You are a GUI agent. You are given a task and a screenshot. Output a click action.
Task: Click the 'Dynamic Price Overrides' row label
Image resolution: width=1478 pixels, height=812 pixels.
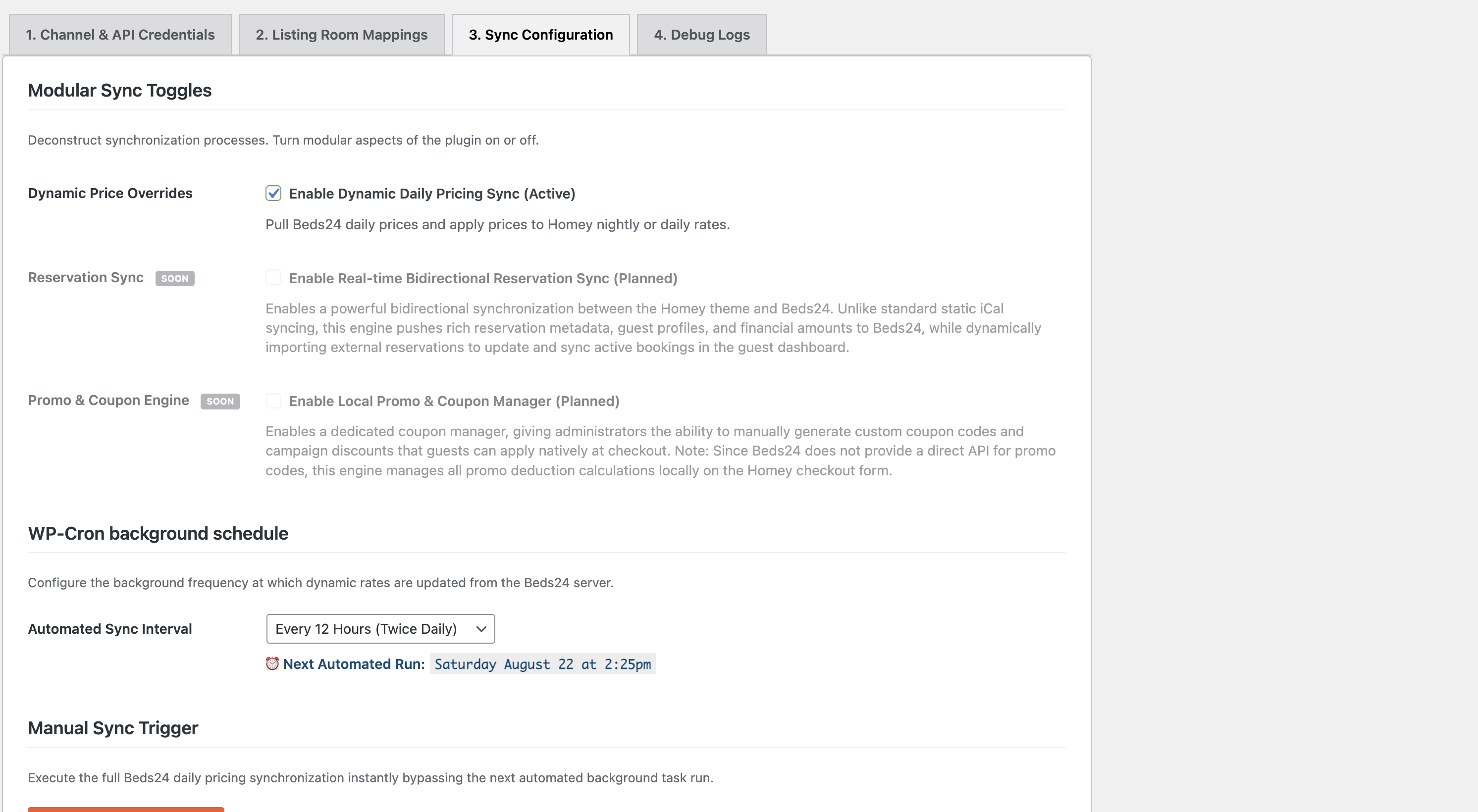(x=110, y=193)
